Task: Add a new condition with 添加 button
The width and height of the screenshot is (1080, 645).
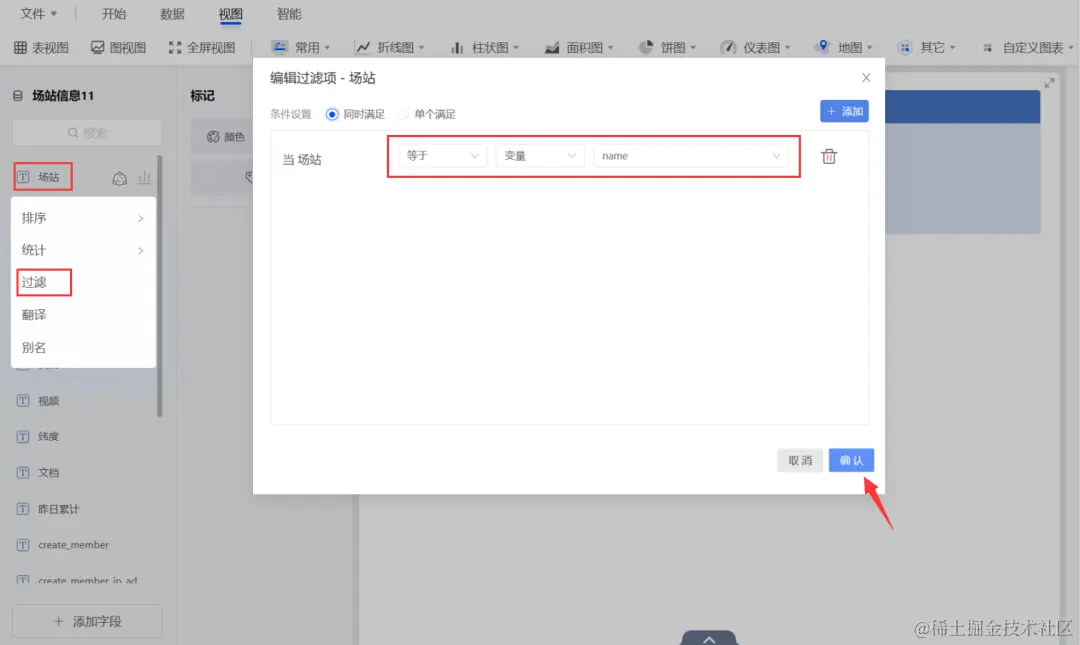Action: [x=843, y=112]
